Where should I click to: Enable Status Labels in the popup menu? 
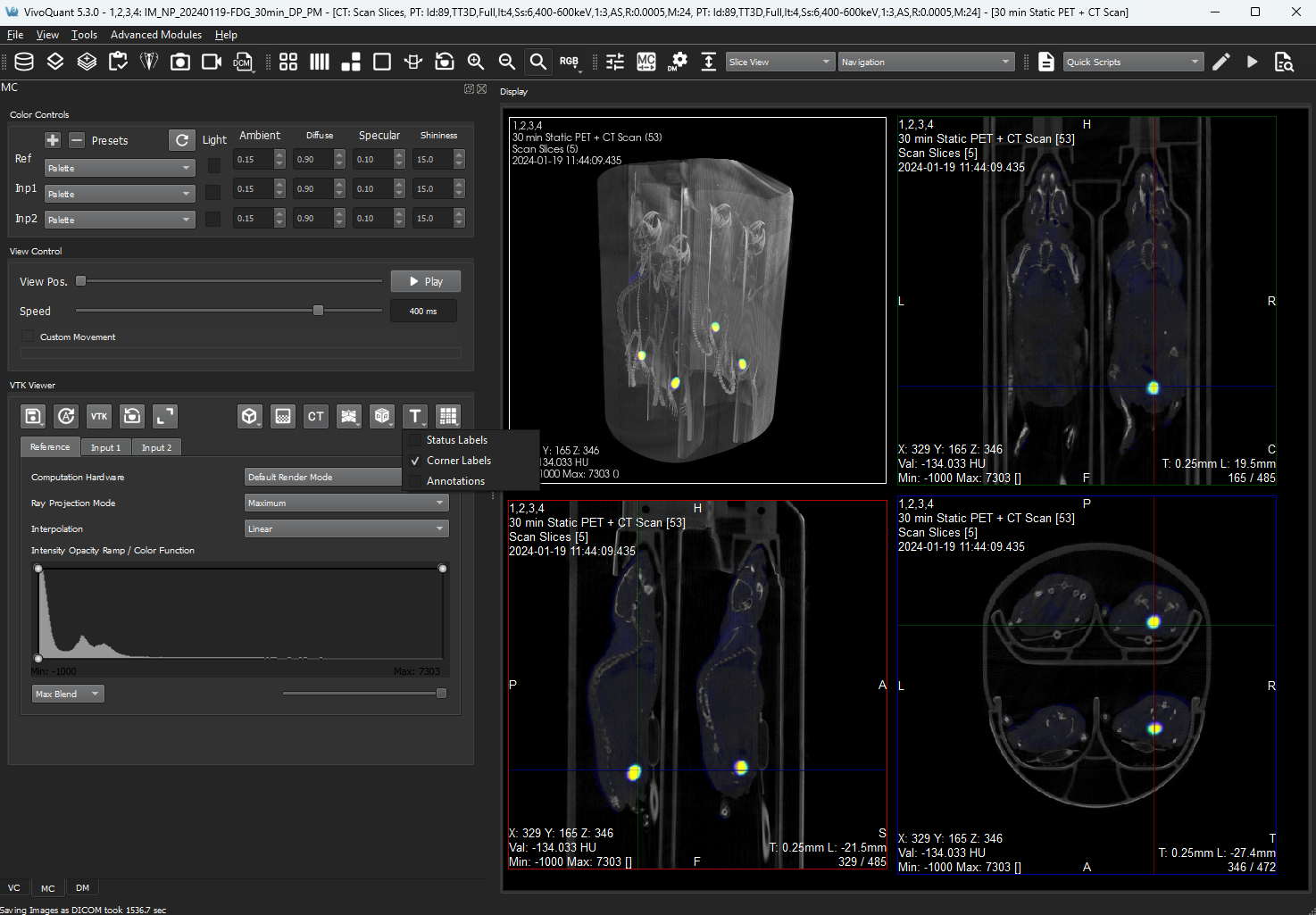pyautogui.click(x=456, y=440)
